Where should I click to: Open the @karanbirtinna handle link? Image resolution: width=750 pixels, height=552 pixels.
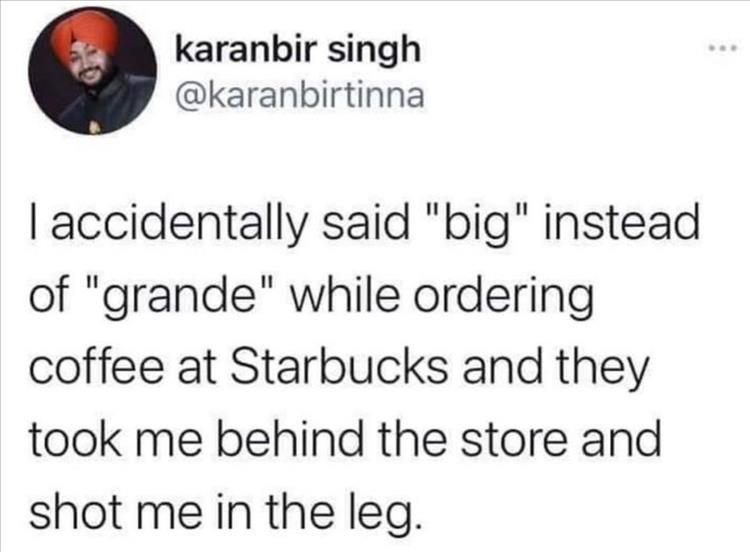click(300, 96)
